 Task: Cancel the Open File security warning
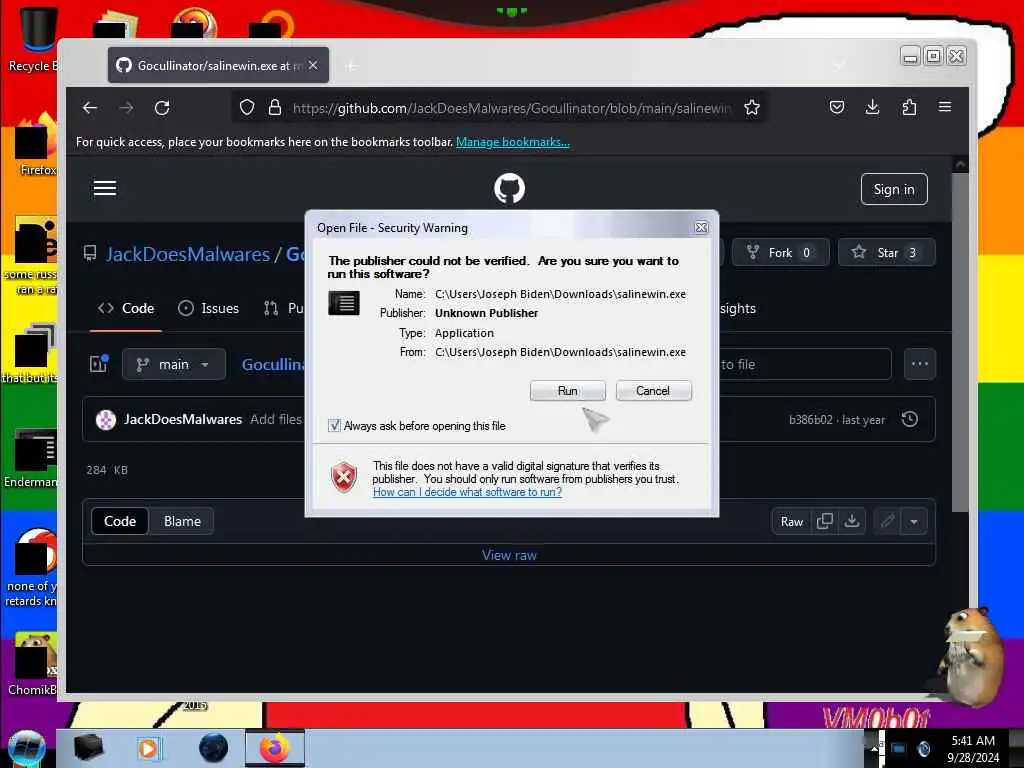coord(652,391)
